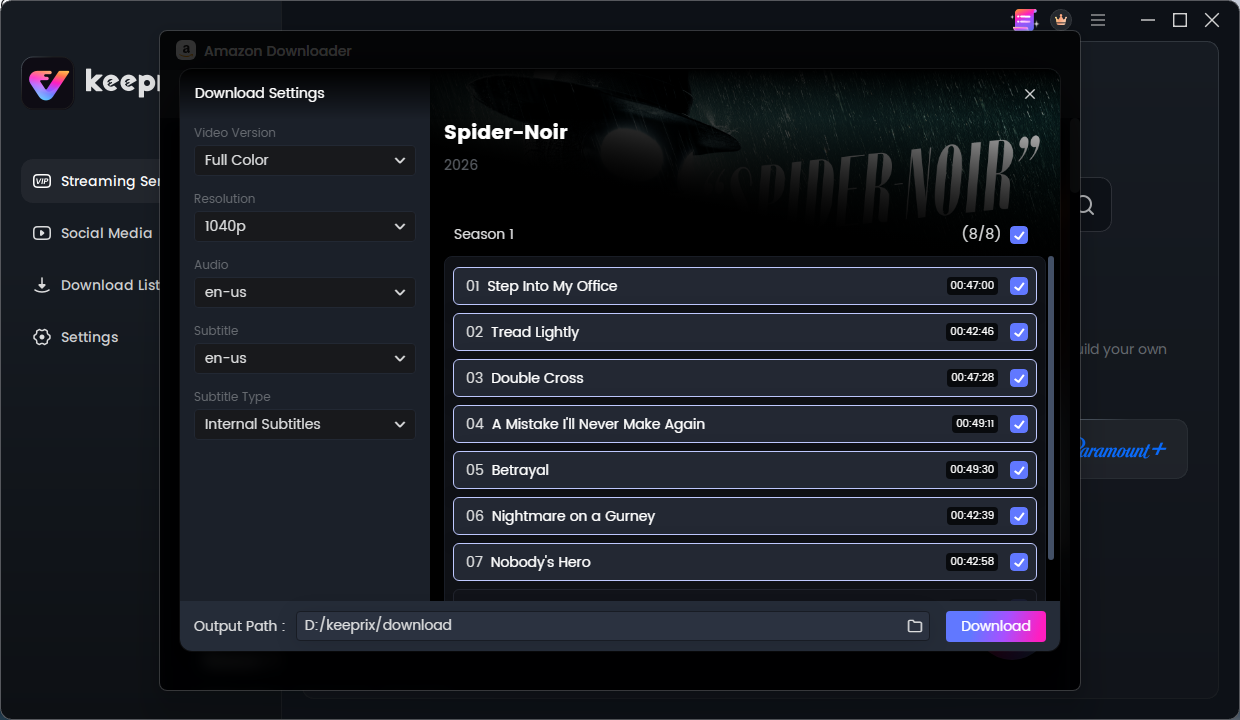1240x720 pixels.
Task: Uncheck episode Betrayal
Action: (1019, 470)
